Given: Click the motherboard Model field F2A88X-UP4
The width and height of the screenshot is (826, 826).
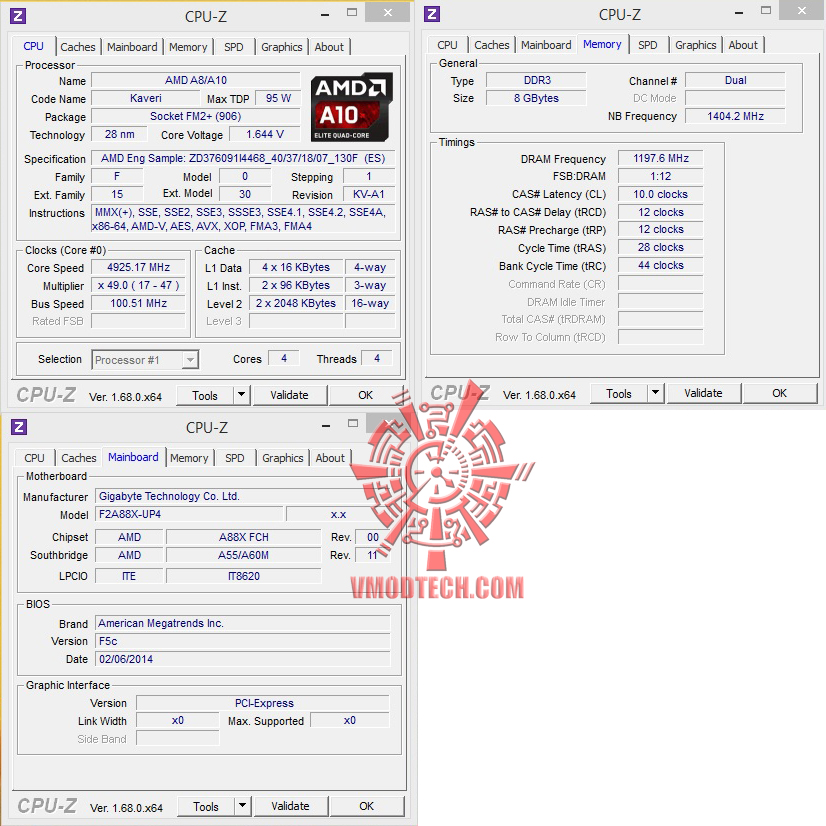Looking at the screenshot, I should 189,514.
